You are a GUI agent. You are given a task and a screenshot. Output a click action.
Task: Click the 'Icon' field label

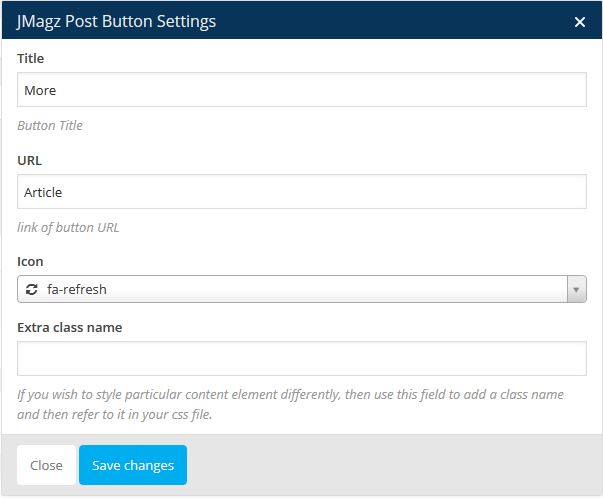(30, 262)
